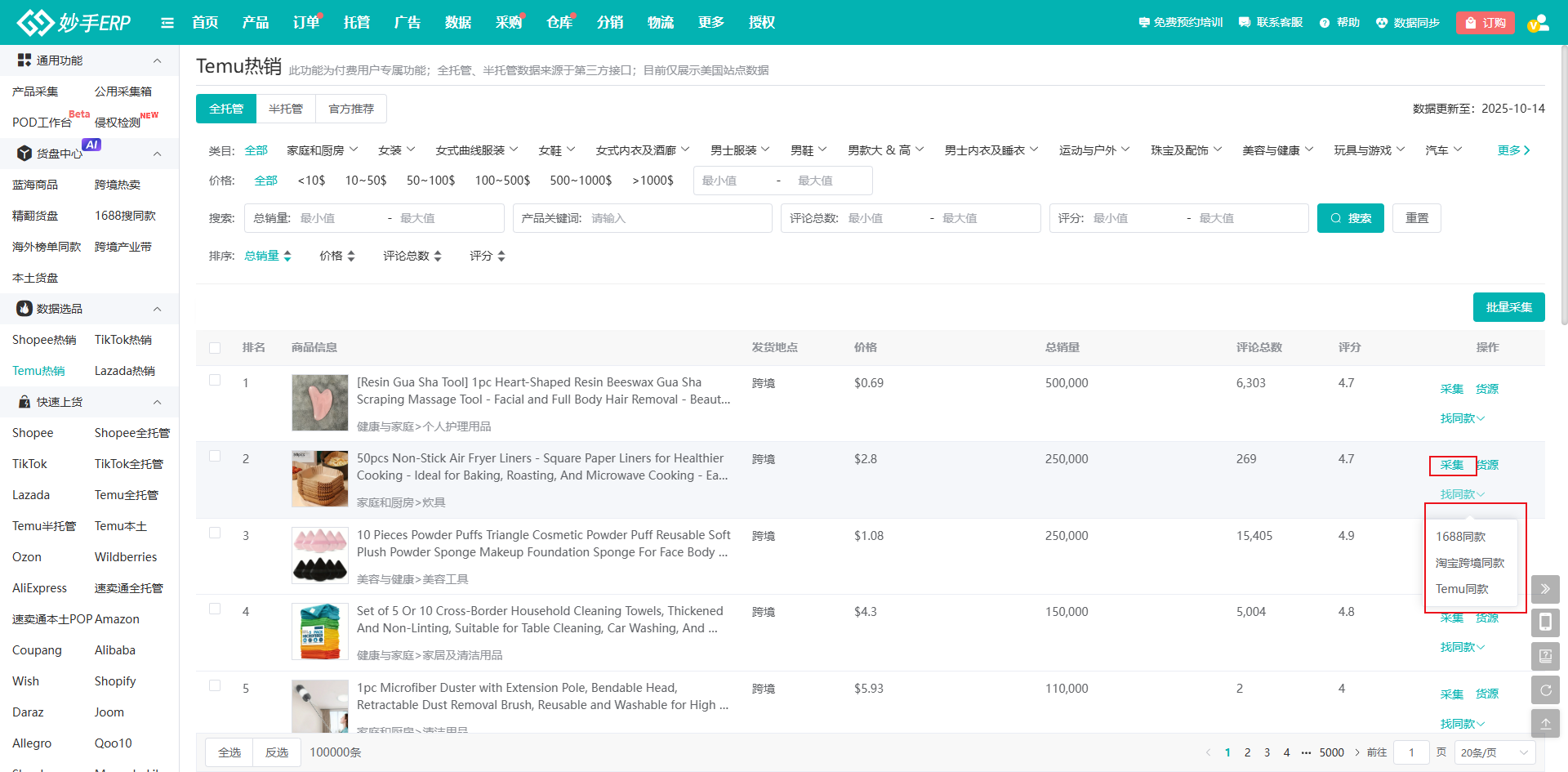Tick the checkbox for rank 1 product
Viewport: 1568px width, 772px height.
pos(215,380)
